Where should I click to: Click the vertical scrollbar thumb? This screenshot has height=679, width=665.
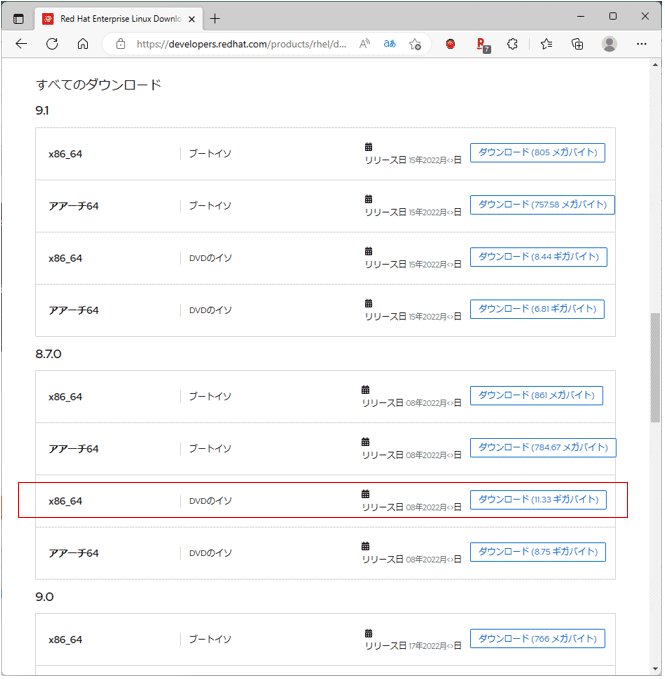click(x=655, y=367)
